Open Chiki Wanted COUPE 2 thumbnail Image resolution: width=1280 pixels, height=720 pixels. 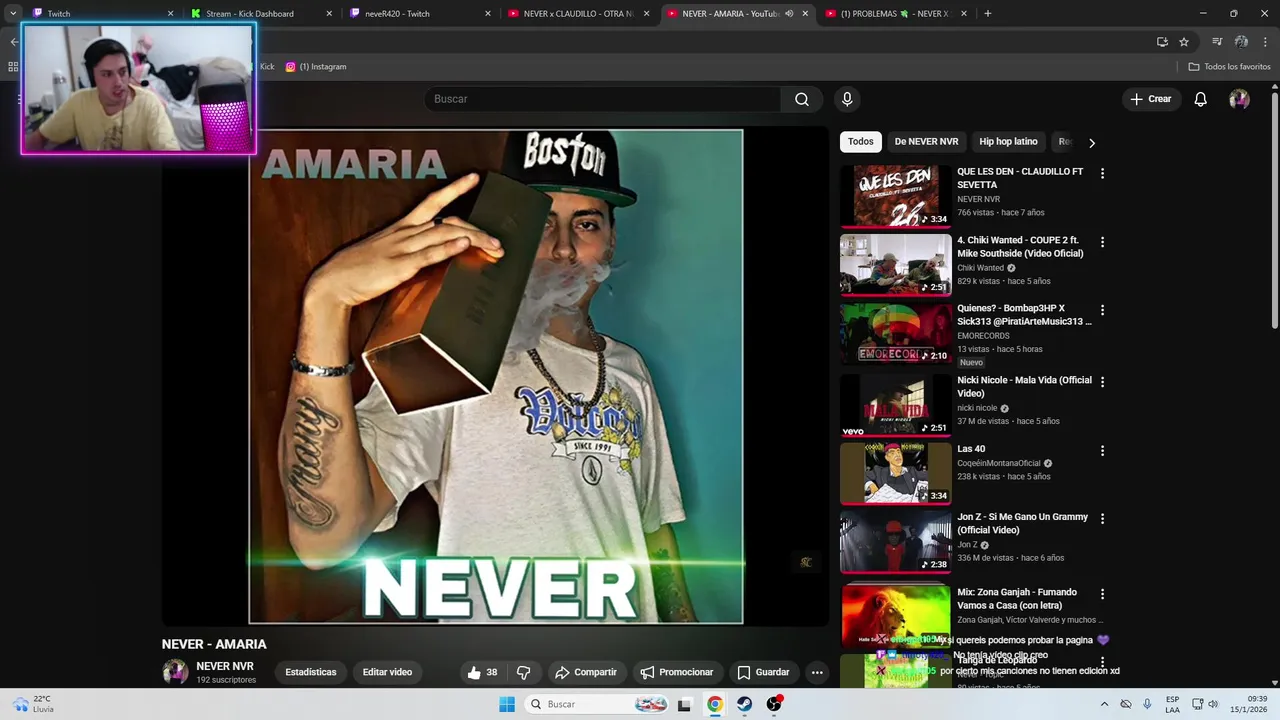pos(895,265)
